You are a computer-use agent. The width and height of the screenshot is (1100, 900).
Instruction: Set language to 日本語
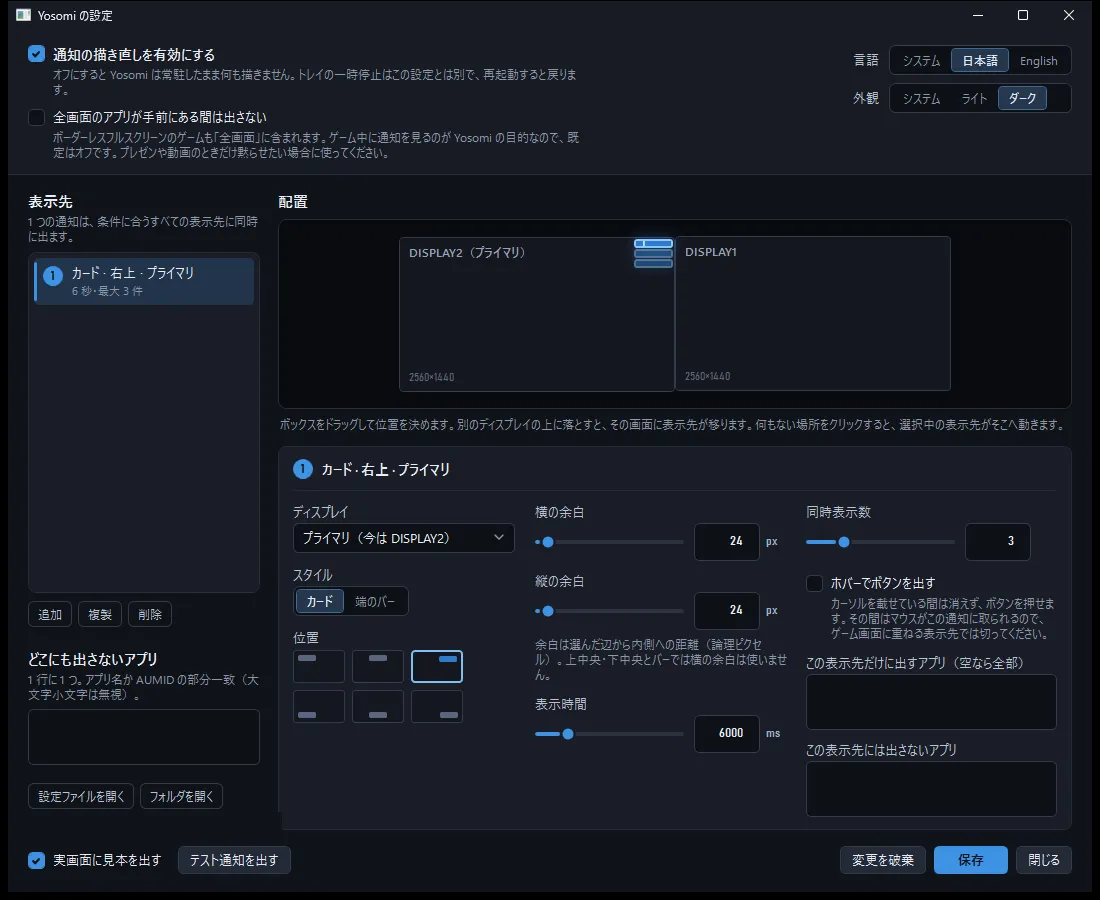click(980, 60)
